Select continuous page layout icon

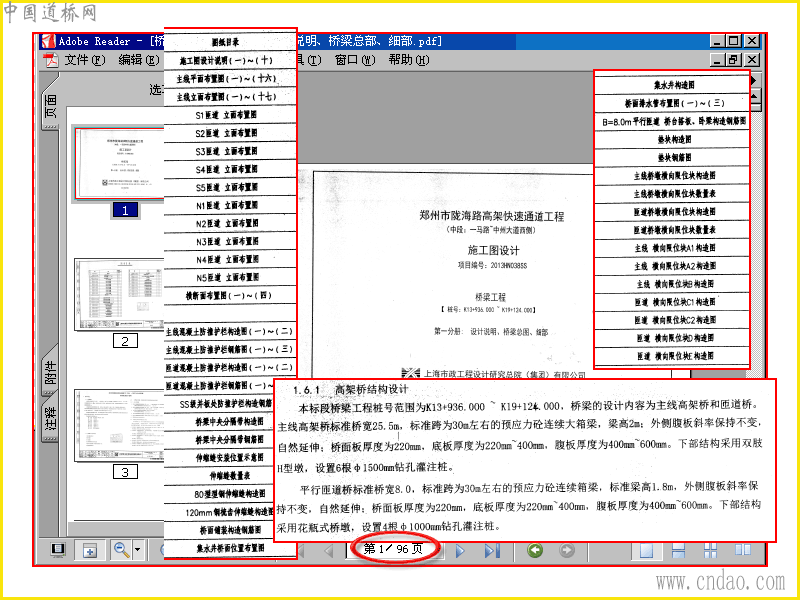click(678, 551)
